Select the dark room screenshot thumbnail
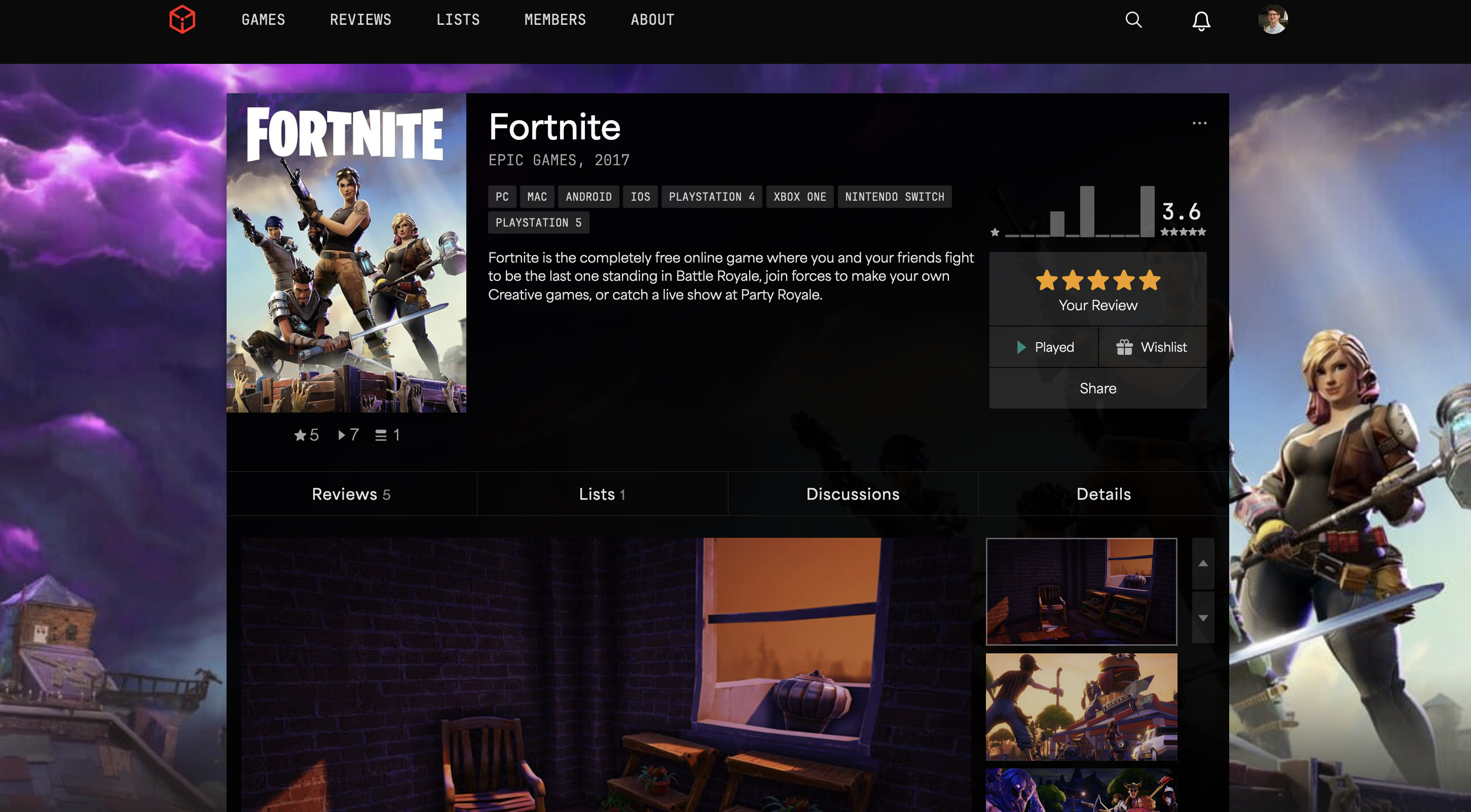This screenshot has width=1471, height=812. [x=1081, y=592]
